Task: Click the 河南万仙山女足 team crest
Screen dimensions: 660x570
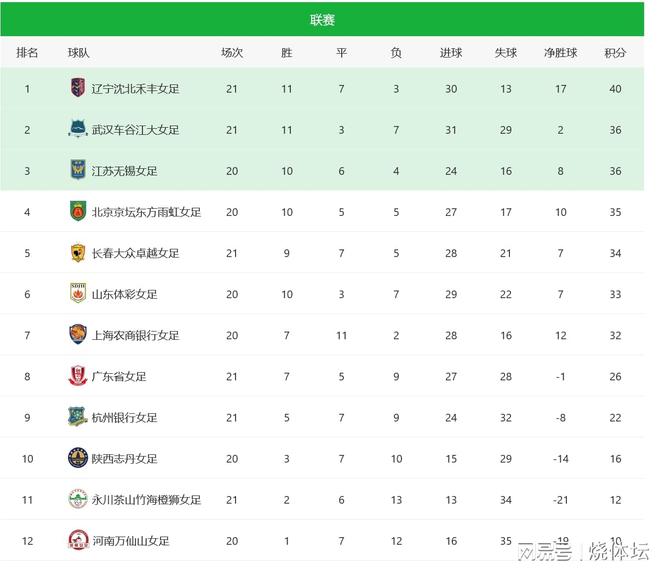Action: coord(78,540)
